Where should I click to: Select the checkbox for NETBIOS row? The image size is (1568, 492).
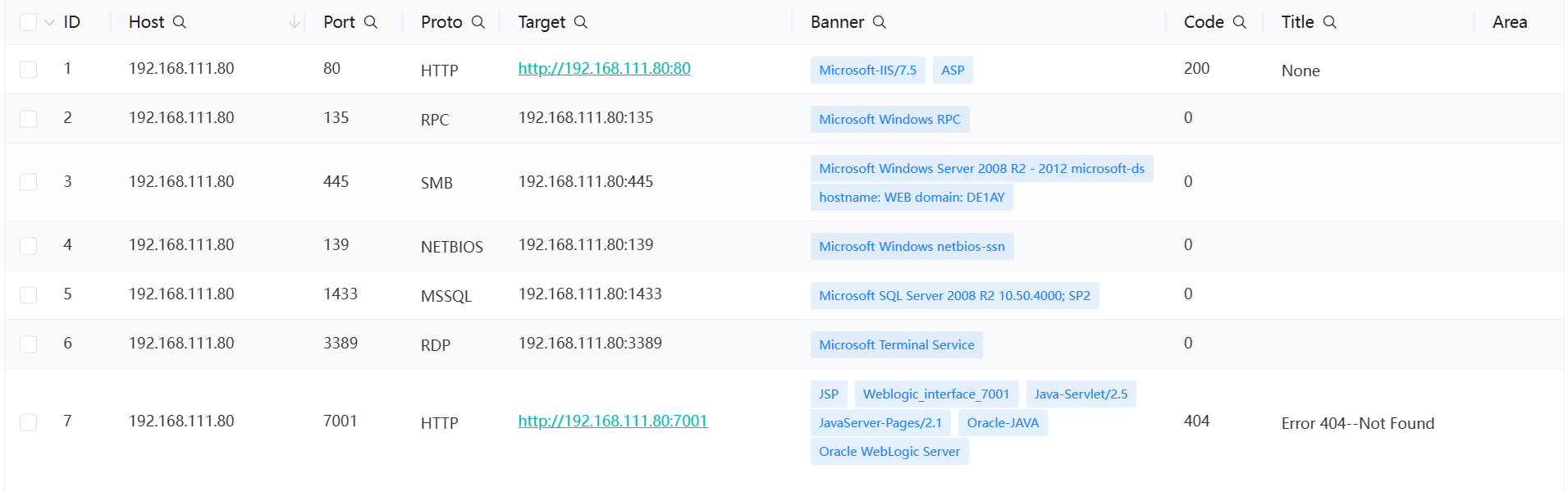point(28,246)
